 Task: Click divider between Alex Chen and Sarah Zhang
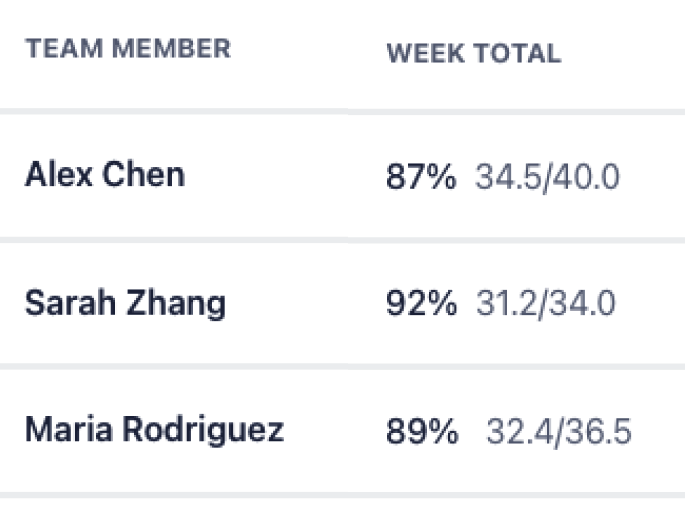pos(342,240)
